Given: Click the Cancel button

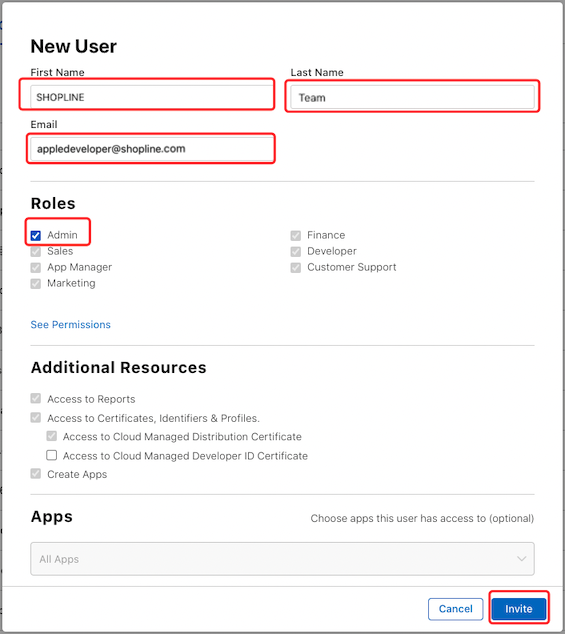Looking at the screenshot, I should [x=455, y=609].
